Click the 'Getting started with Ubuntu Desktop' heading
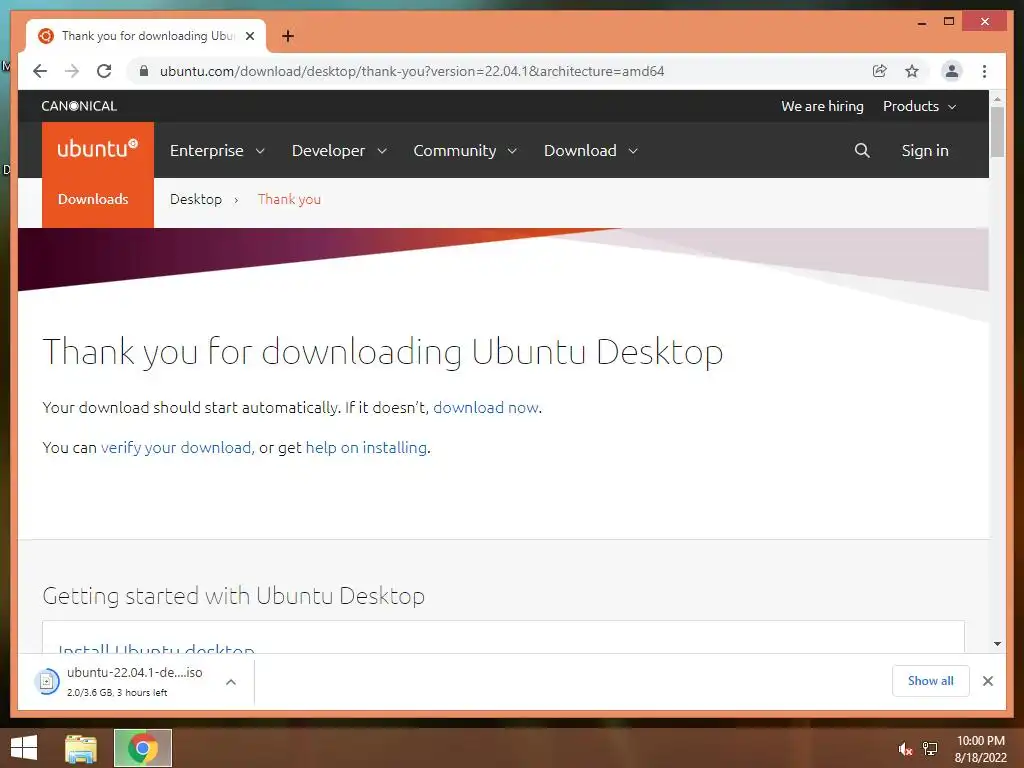 pyautogui.click(x=233, y=596)
